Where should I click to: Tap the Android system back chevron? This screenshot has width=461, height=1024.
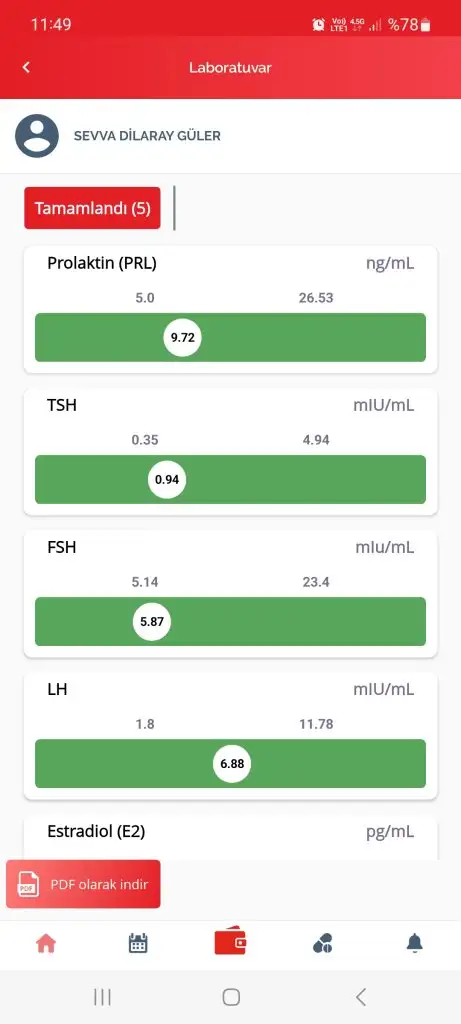(x=360, y=997)
